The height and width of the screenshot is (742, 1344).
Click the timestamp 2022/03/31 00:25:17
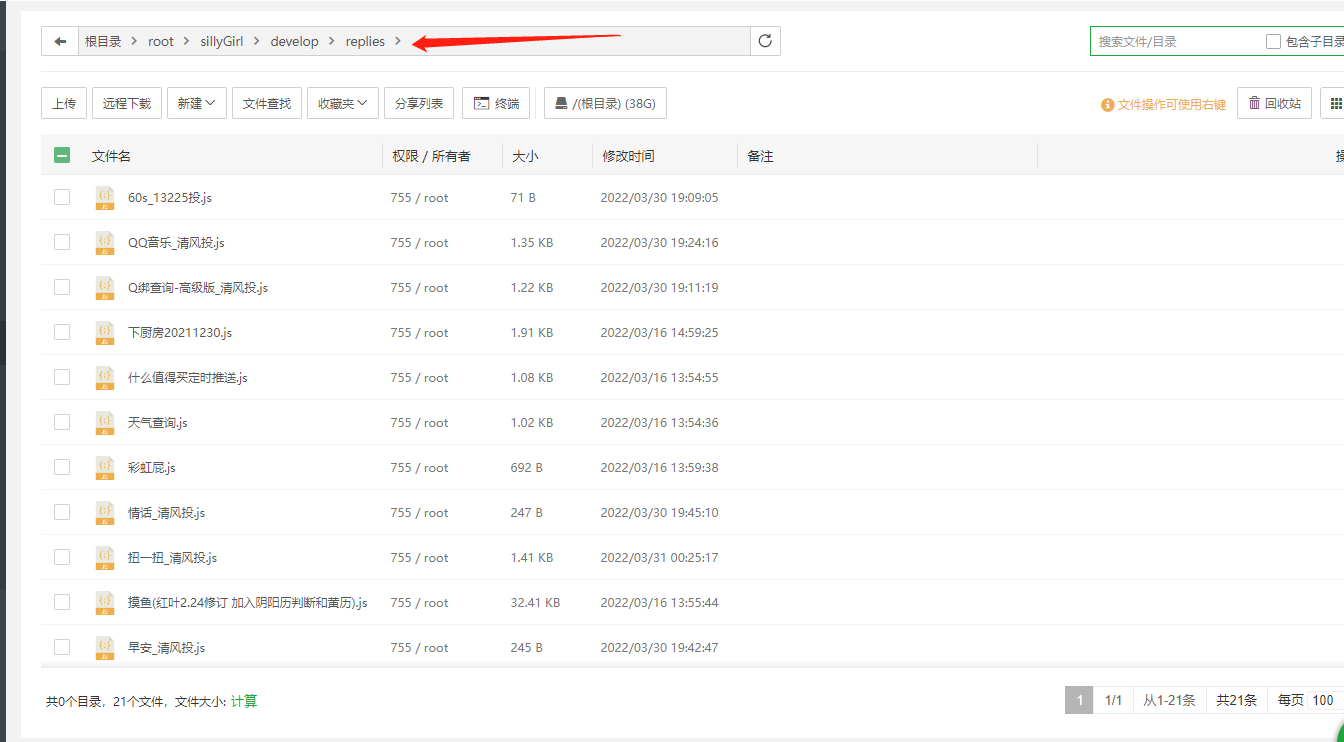(659, 558)
